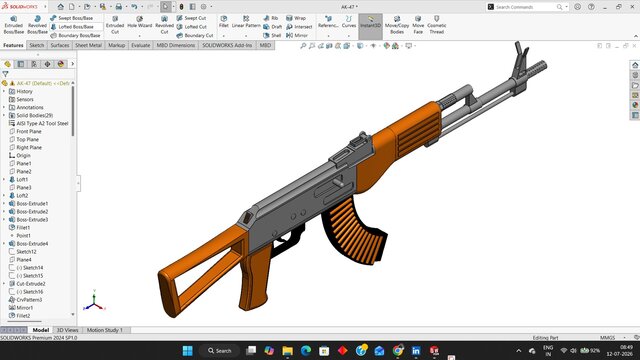Open Windows Start menu
The image size is (640, 360).
click(187, 351)
